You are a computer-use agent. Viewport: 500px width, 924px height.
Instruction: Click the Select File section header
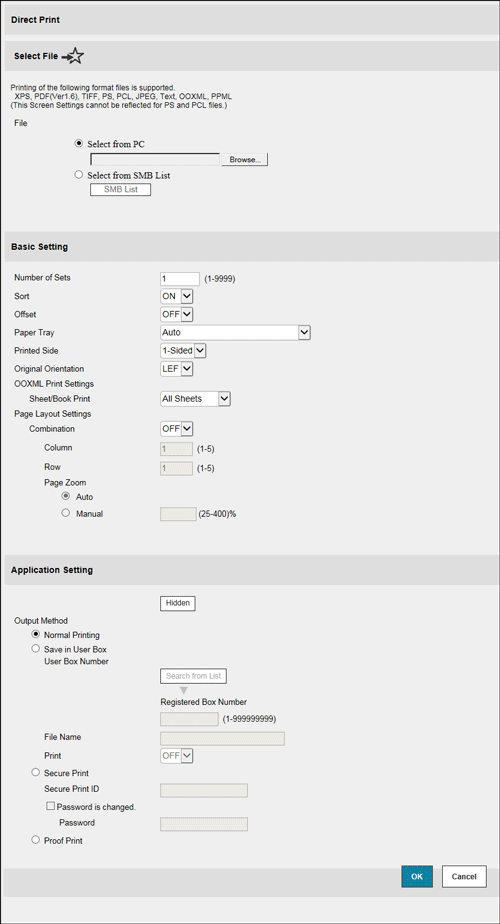(x=250, y=57)
